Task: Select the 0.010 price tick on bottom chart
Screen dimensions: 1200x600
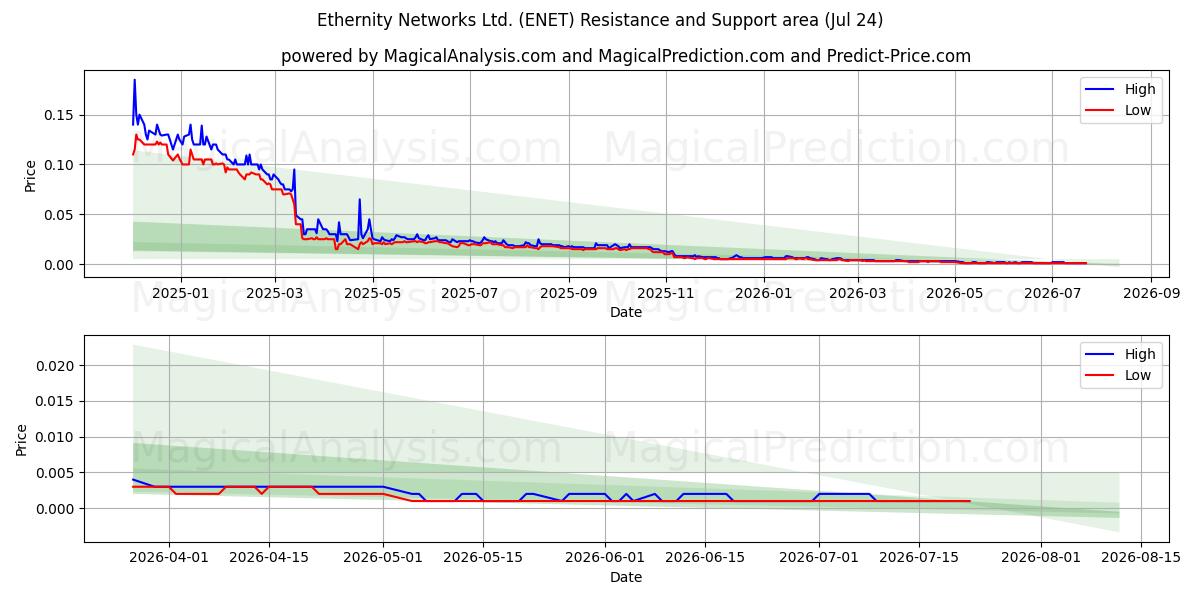Action: pyautogui.click(x=56, y=437)
